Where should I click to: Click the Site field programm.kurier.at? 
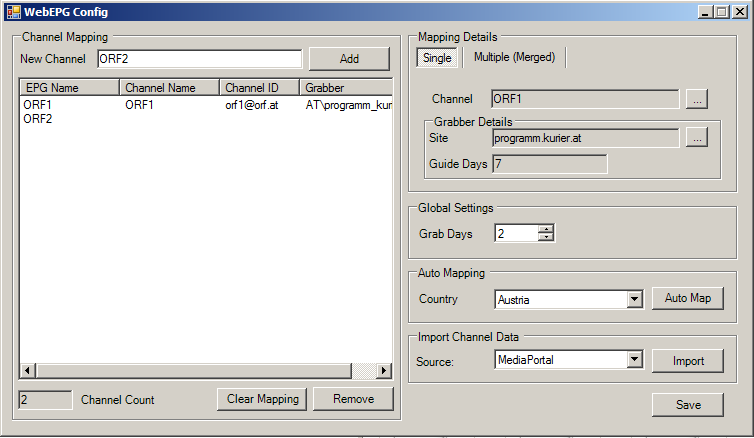(585, 138)
